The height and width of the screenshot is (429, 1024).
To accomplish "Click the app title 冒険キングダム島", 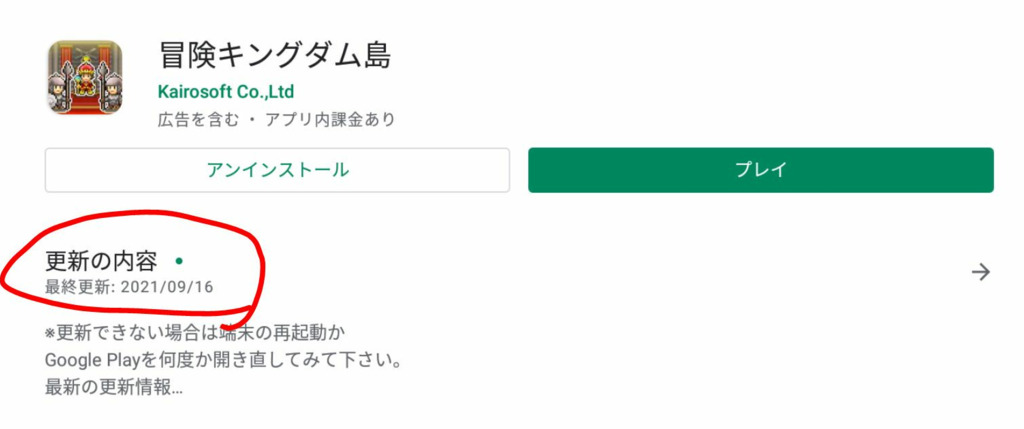I will click(275, 56).
